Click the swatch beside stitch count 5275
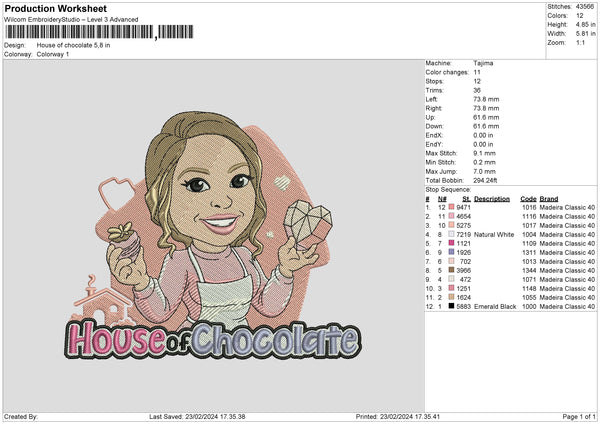This screenshot has width=600, height=424. click(452, 225)
